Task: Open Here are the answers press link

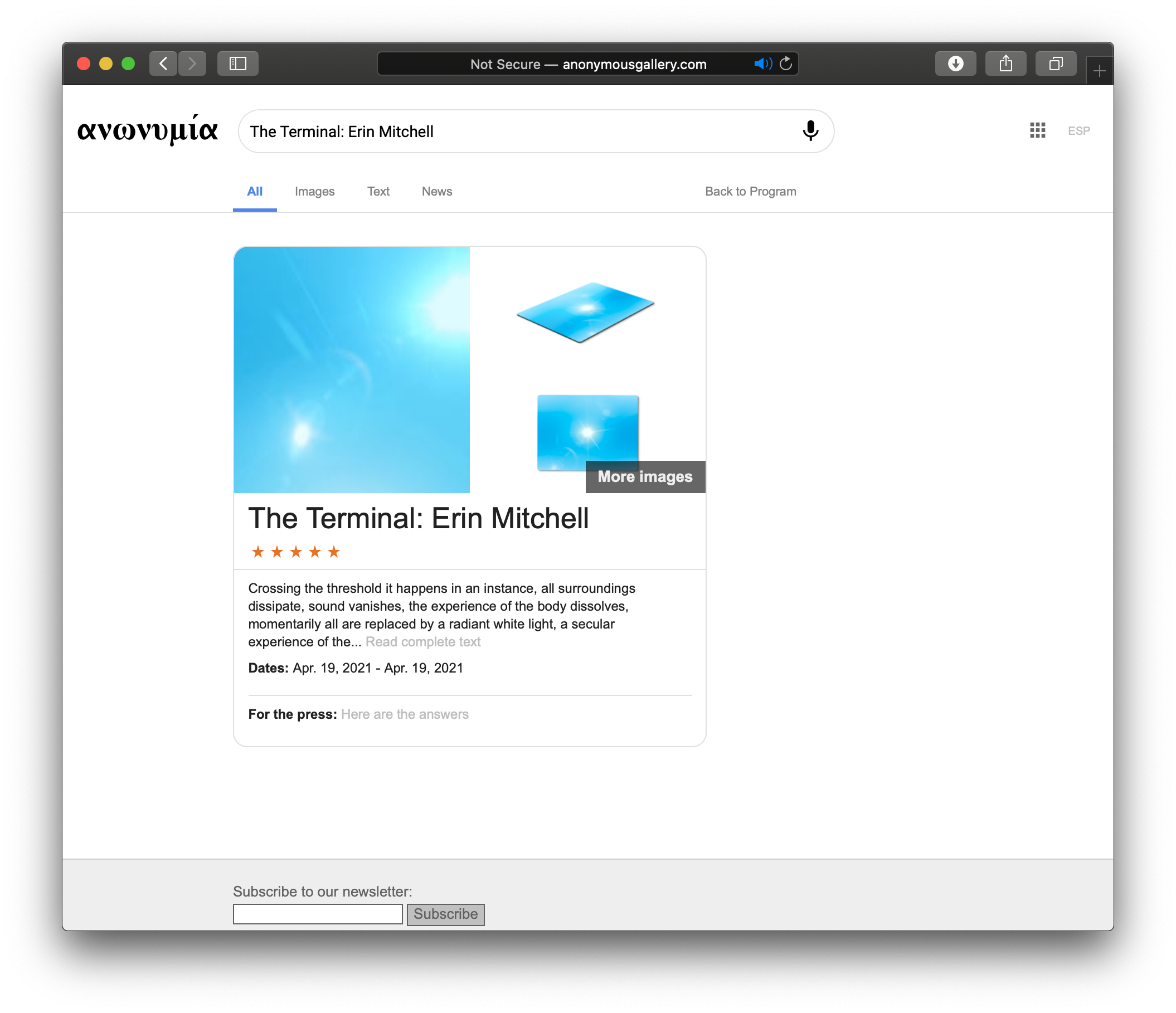Action: 405,714
